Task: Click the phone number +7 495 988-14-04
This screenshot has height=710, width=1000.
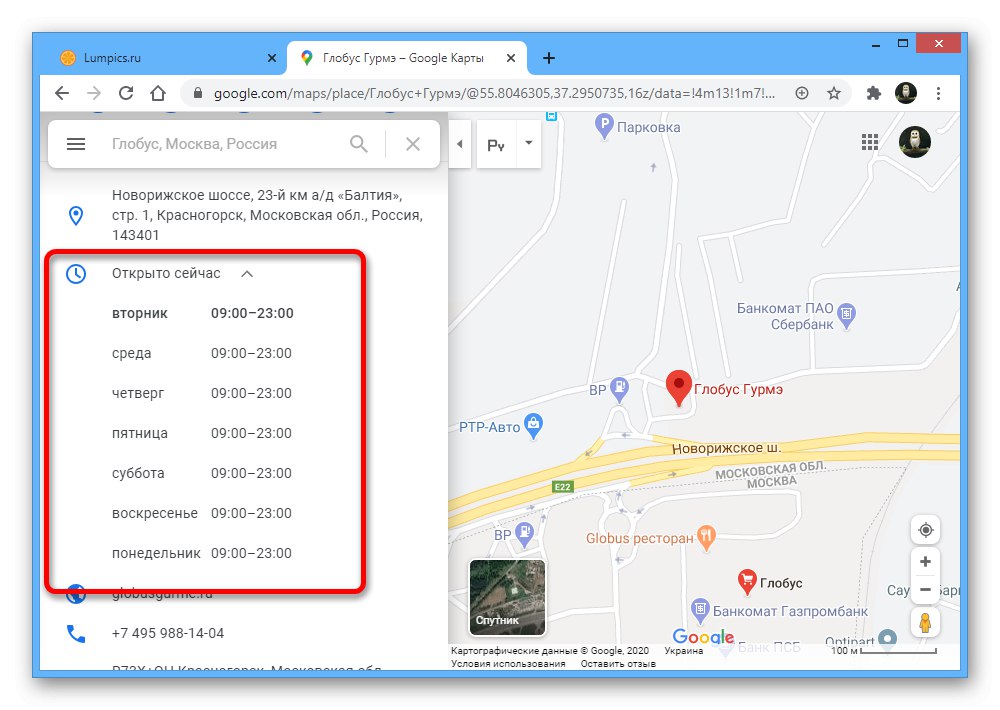Action: (168, 633)
